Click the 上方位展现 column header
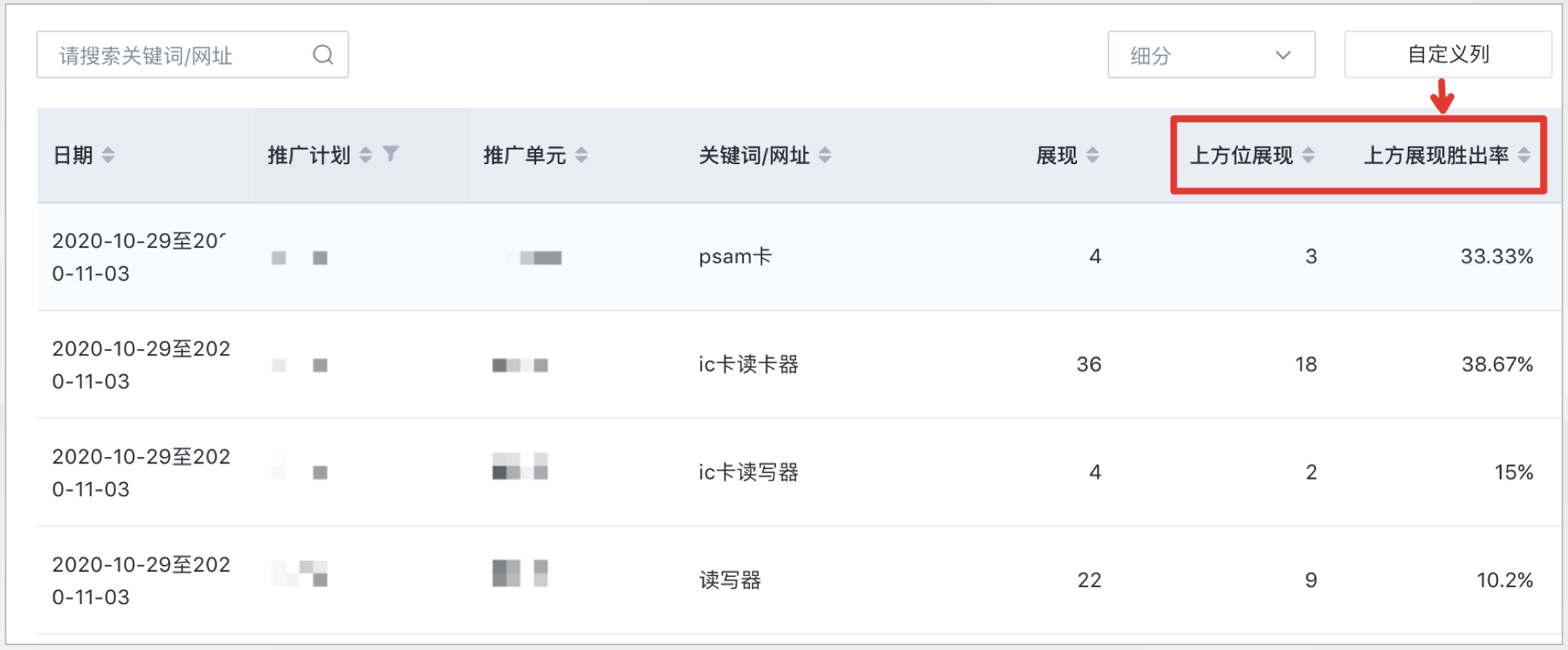This screenshot has height=650, width=1568. (x=1241, y=155)
